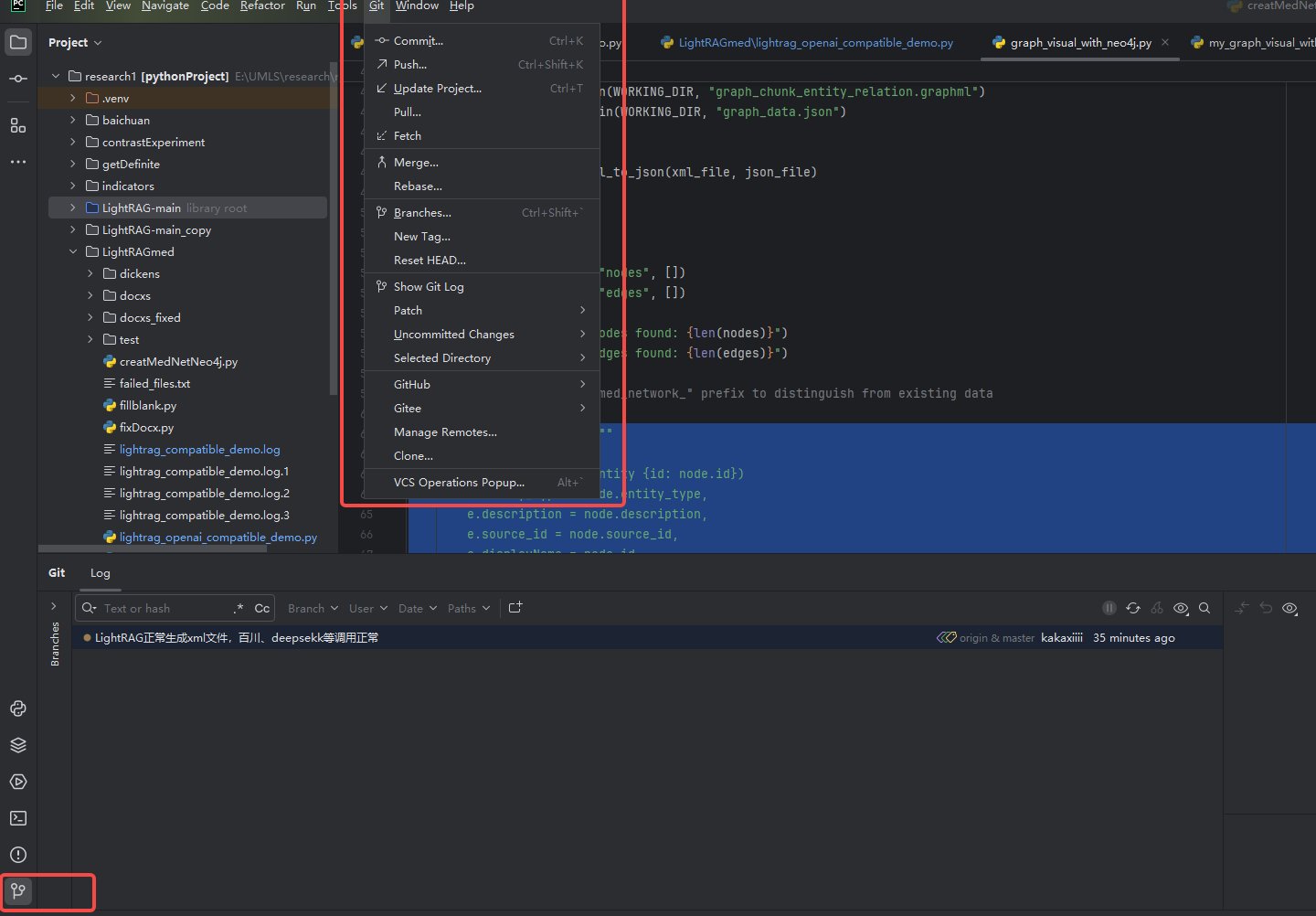Open the Project view dropdown

(x=75, y=43)
